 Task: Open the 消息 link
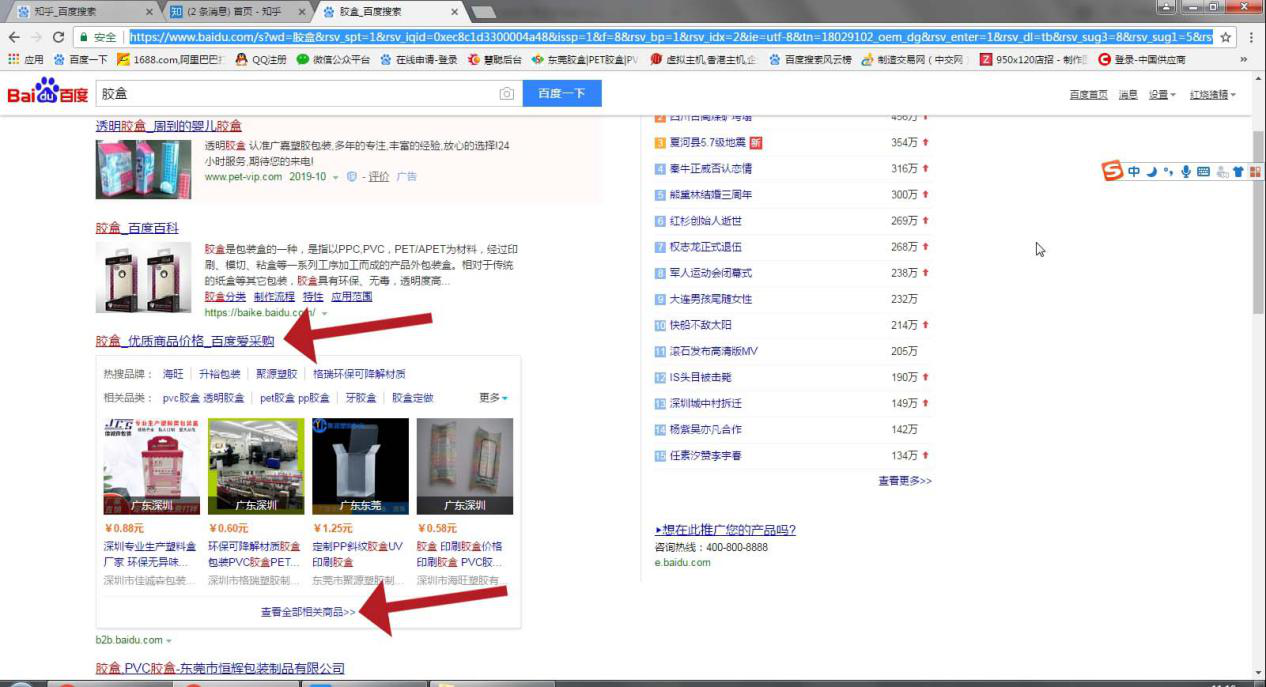coord(1128,94)
